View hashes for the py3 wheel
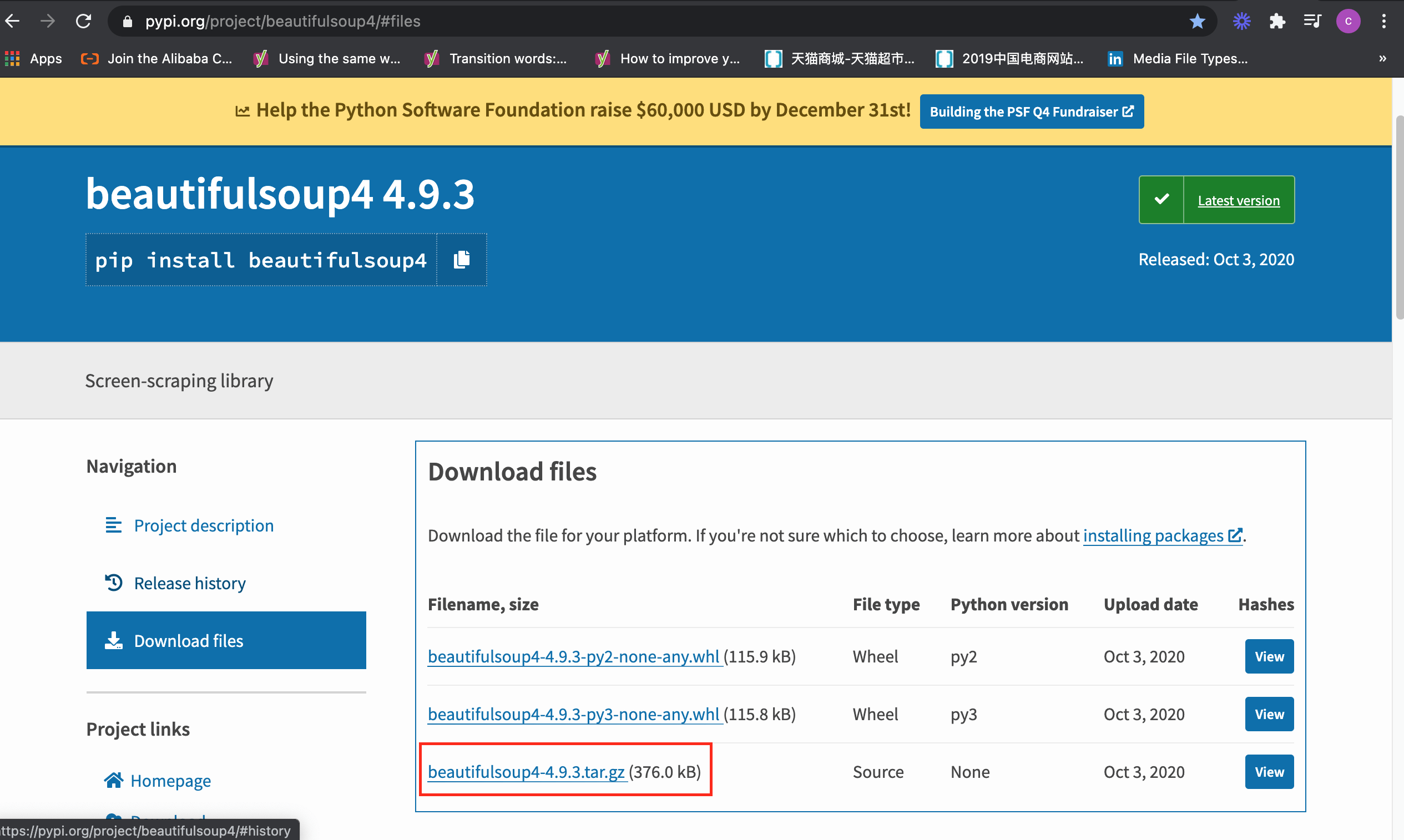 [1269, 715]
